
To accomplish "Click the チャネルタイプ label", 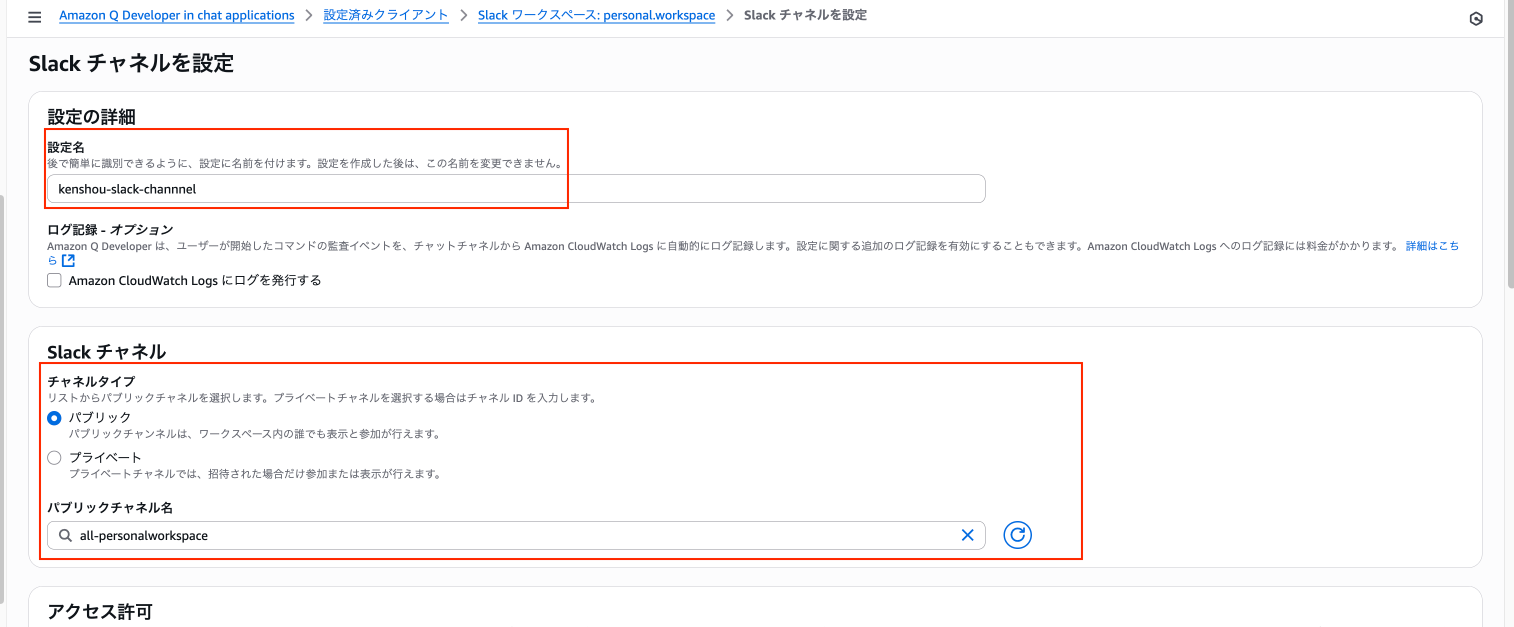I will [x=91, y=381].
